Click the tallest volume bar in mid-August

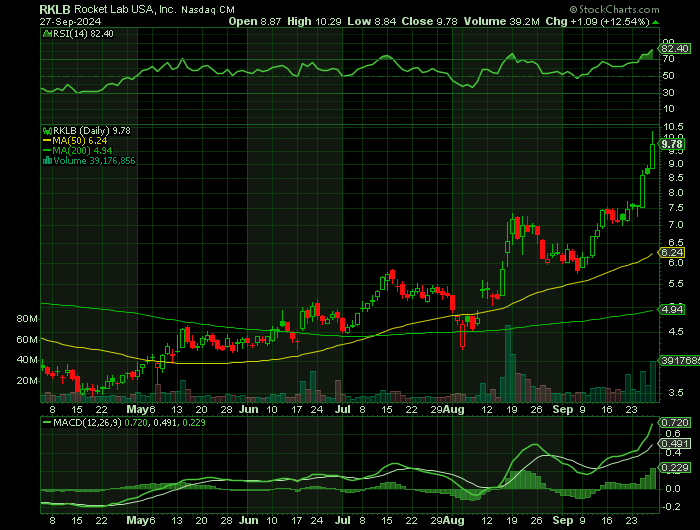coord(507,364)
